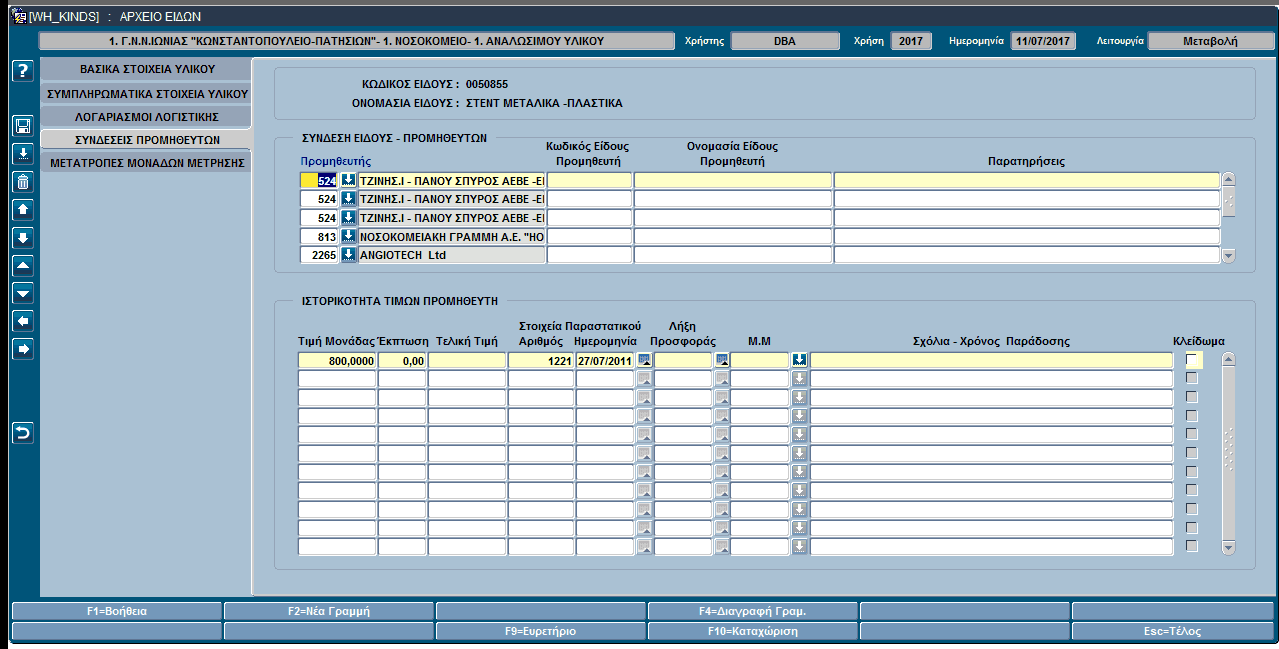Click F4=Διαγραφή Γραμ. button
This screenshot has height=649, width=1279.
753,611
